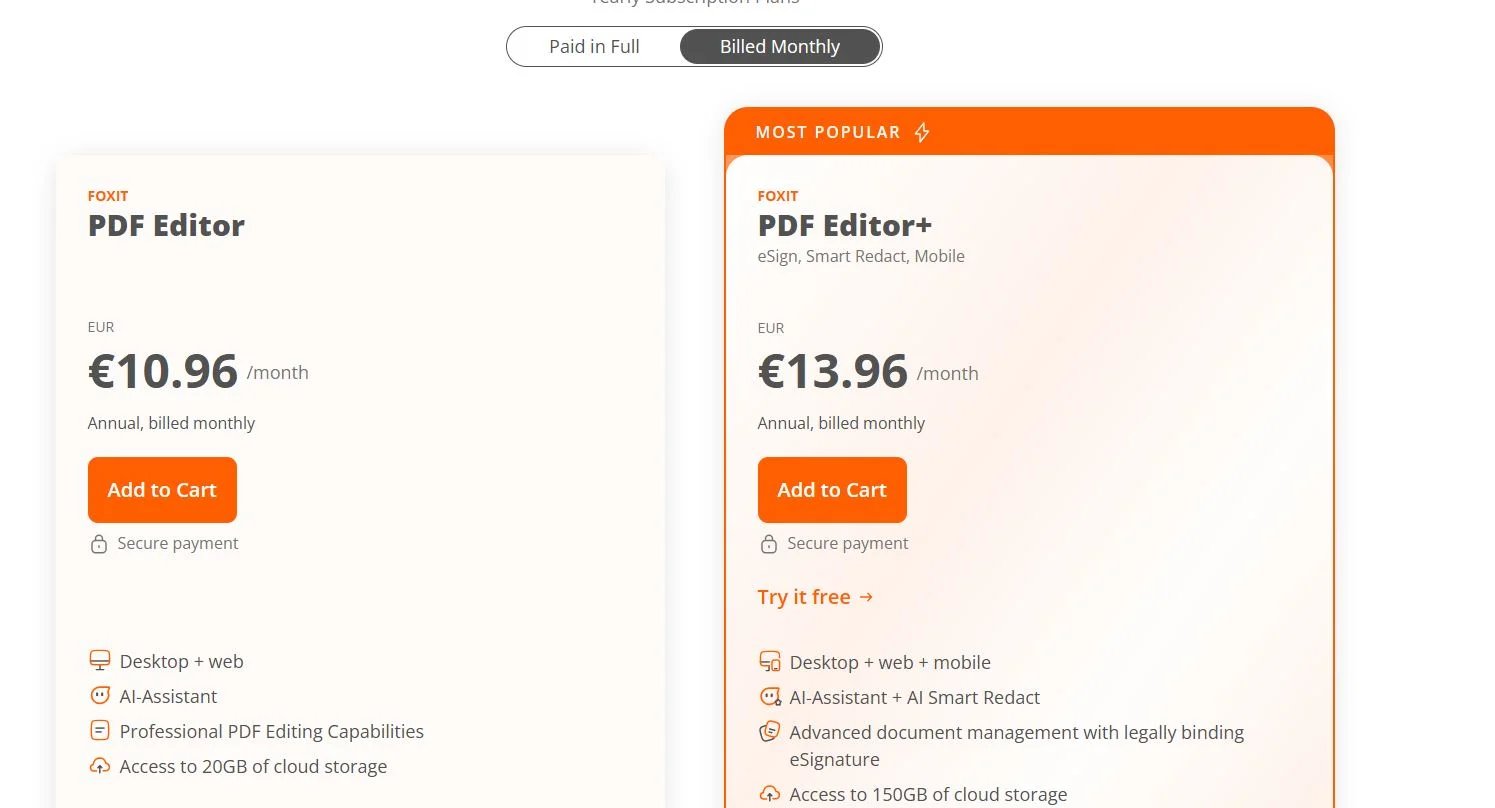
Task: Click the AI Smart Redact icon
Action: [x=770, y=697]
